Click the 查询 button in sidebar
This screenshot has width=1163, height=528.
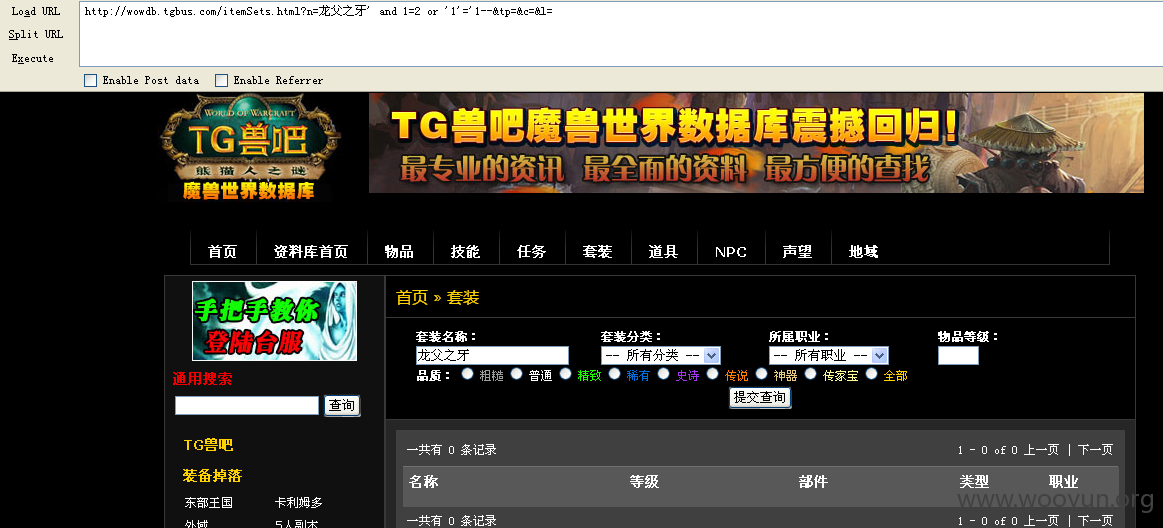coord(342,405)
